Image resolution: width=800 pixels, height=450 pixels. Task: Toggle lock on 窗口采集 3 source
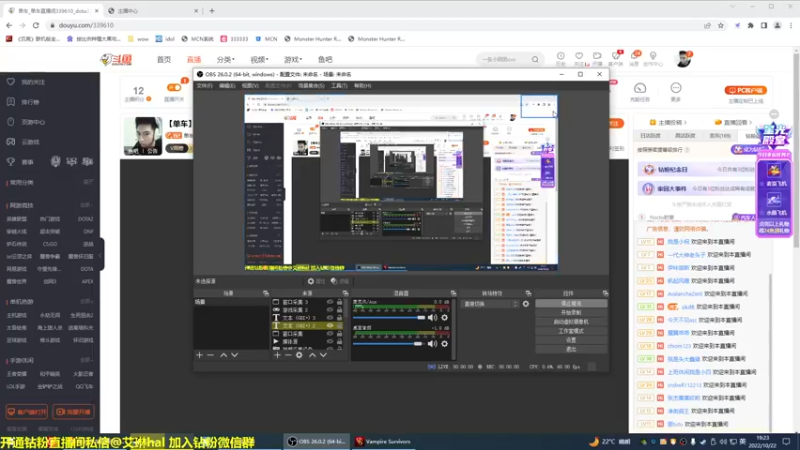pyautogui.click(x=339, y=302)
